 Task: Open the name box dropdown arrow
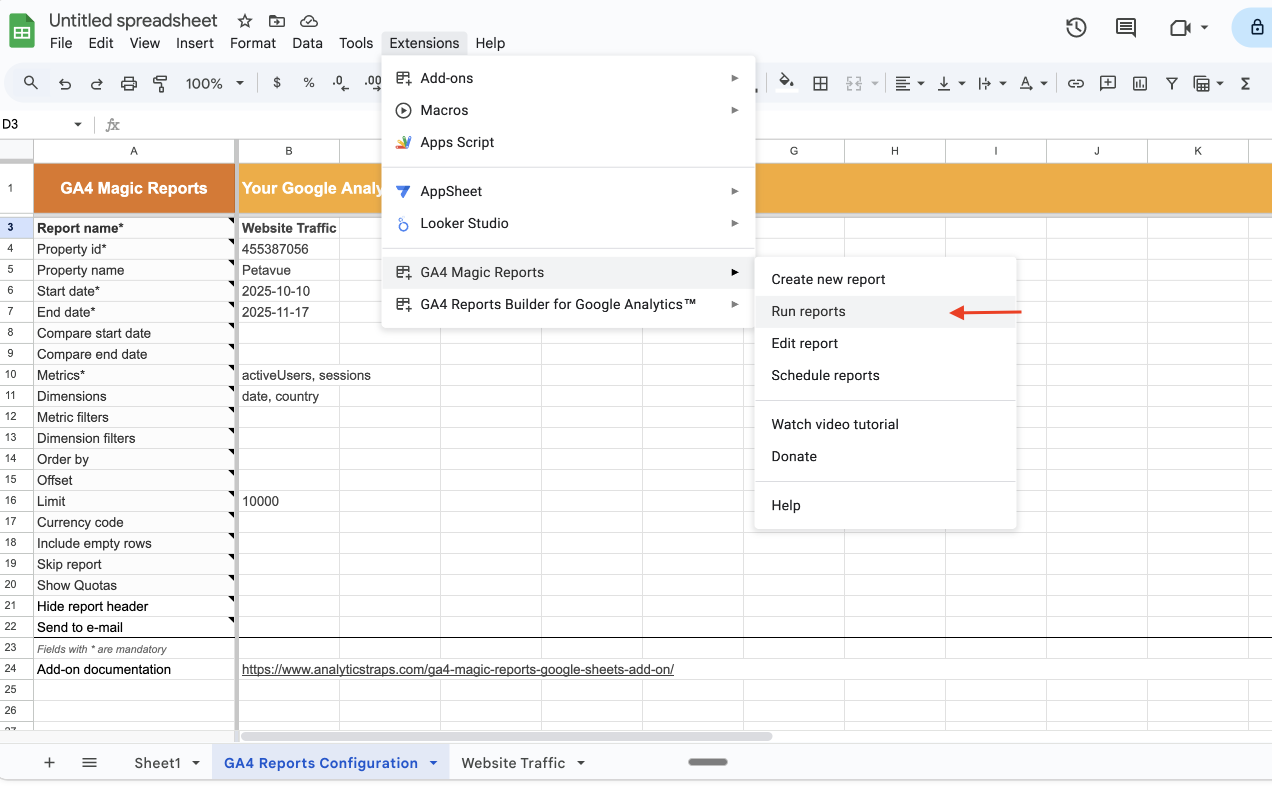pos(78,125)
